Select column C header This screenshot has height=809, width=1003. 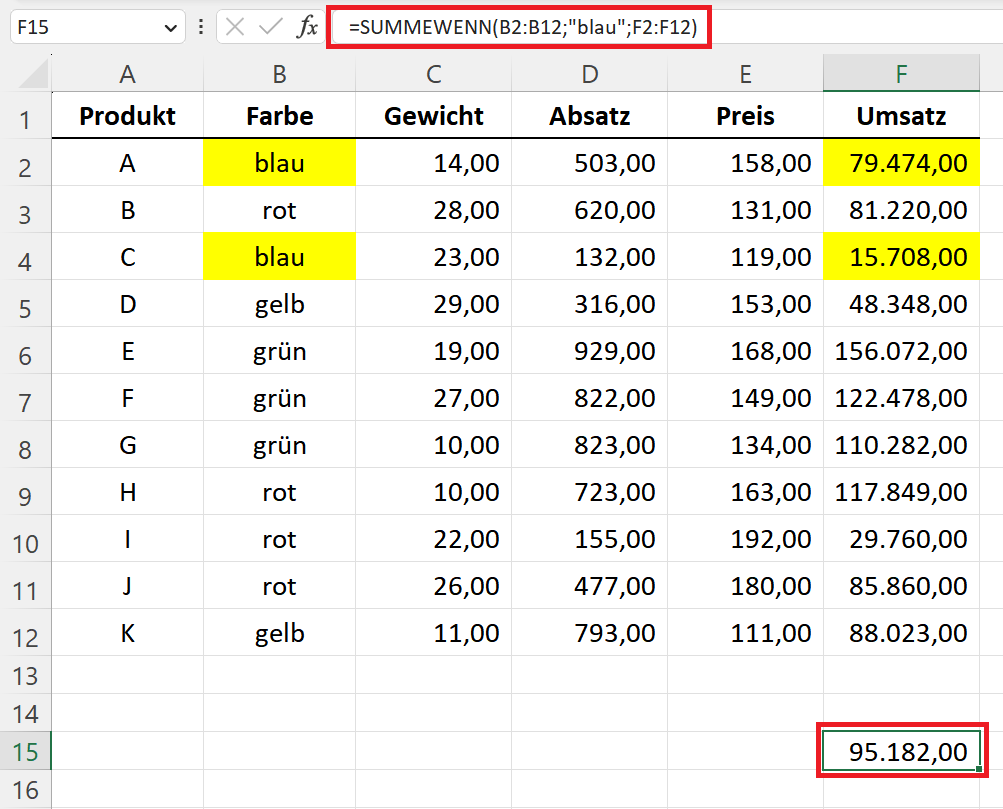[434, 74]
